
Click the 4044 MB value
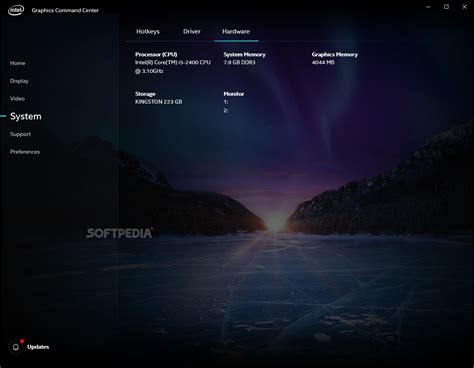tap(323, 62)
